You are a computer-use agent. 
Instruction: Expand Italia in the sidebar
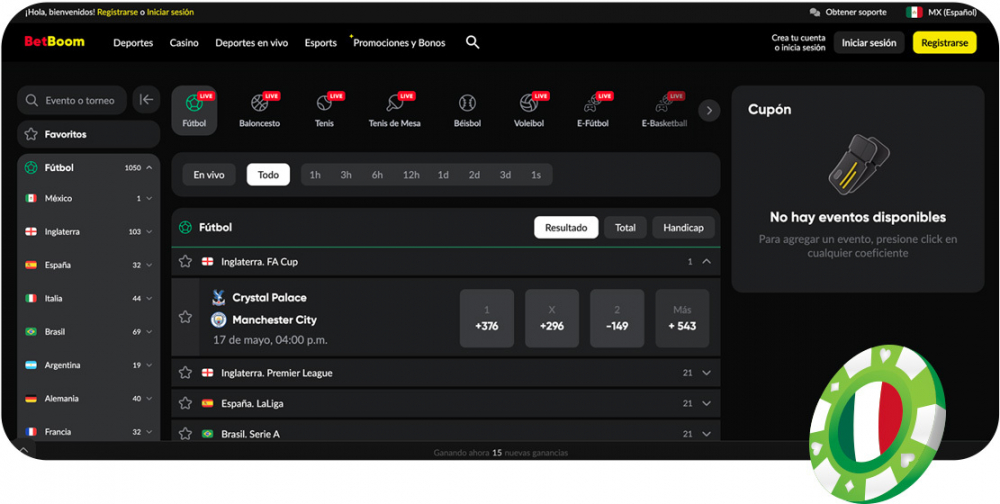[149, 299]
